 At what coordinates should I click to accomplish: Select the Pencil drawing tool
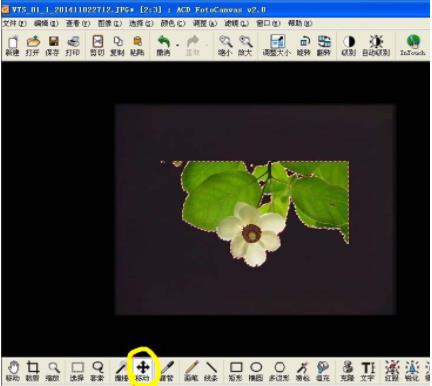pos(192,368)
